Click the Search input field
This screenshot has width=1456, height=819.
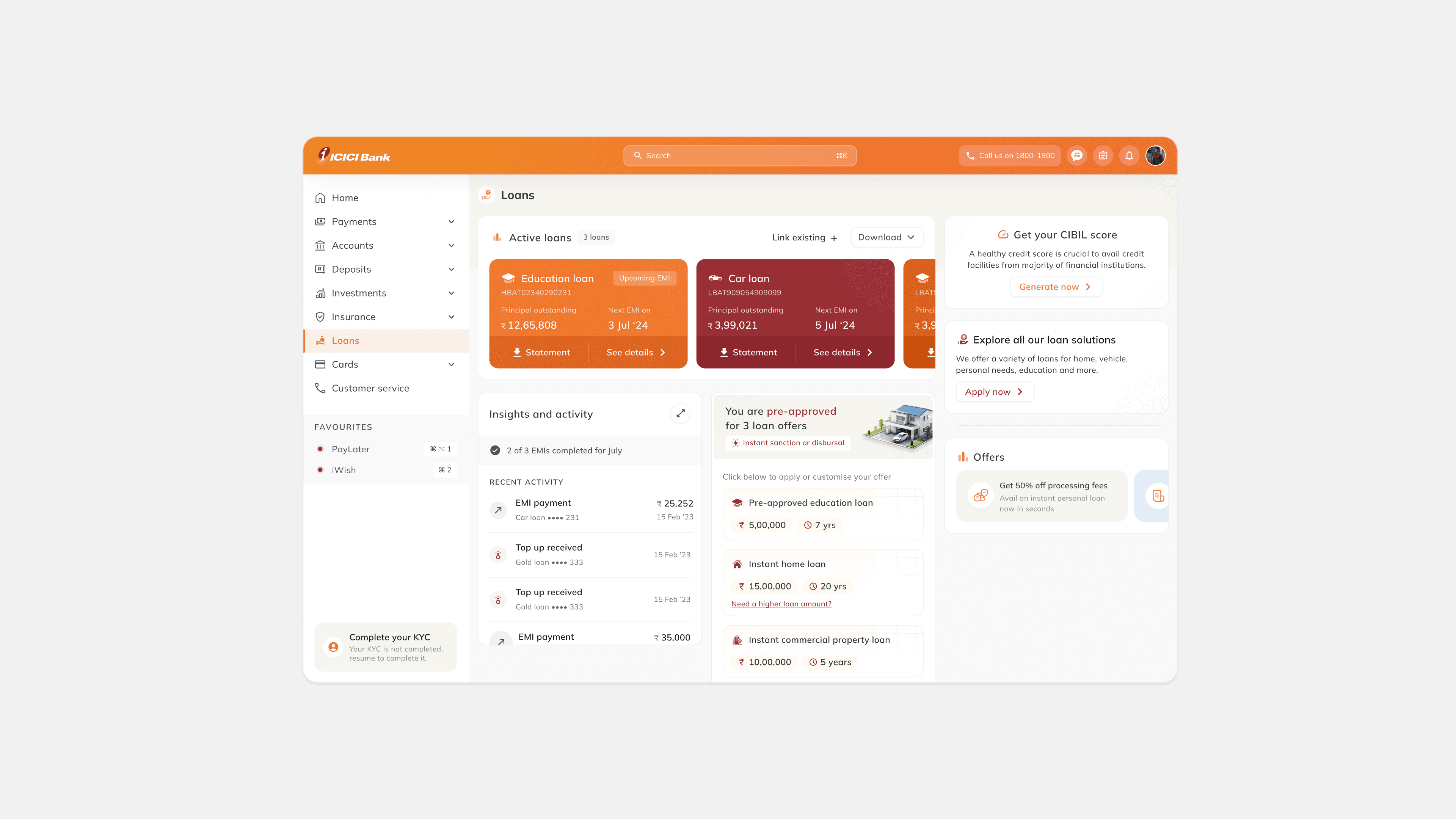pyautogui.click(x=739, y=155)
